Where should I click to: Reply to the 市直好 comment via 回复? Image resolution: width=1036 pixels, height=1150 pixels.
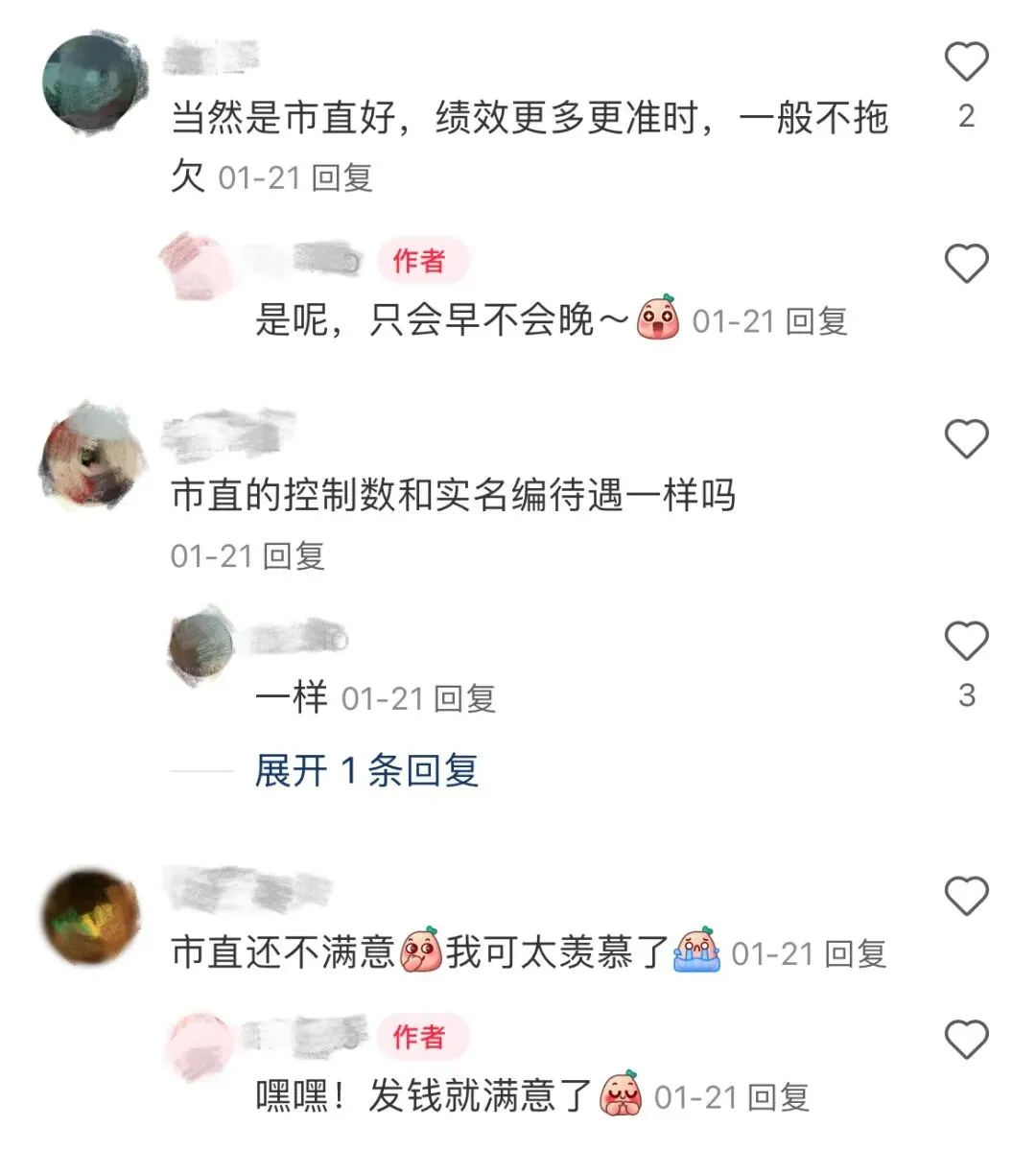341,178
